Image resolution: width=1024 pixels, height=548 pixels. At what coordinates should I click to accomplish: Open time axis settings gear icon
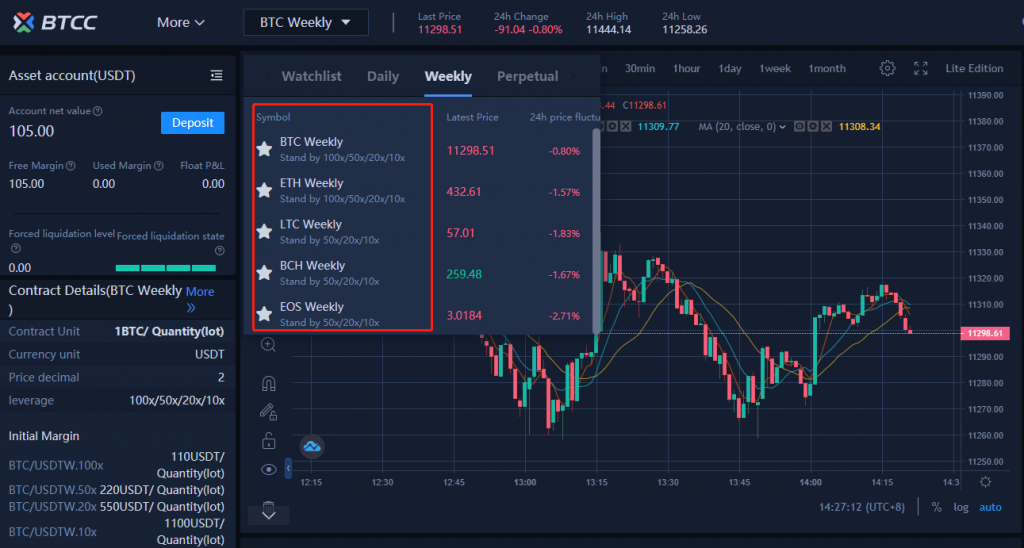(985, 482)
